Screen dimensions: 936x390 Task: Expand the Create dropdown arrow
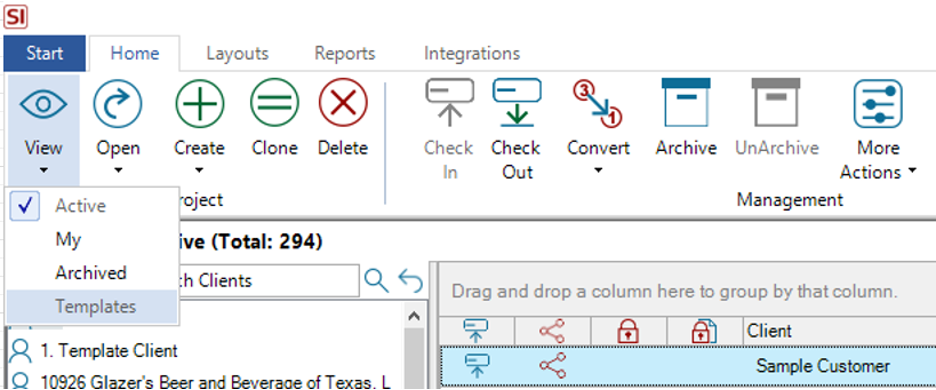pos(199,170)
